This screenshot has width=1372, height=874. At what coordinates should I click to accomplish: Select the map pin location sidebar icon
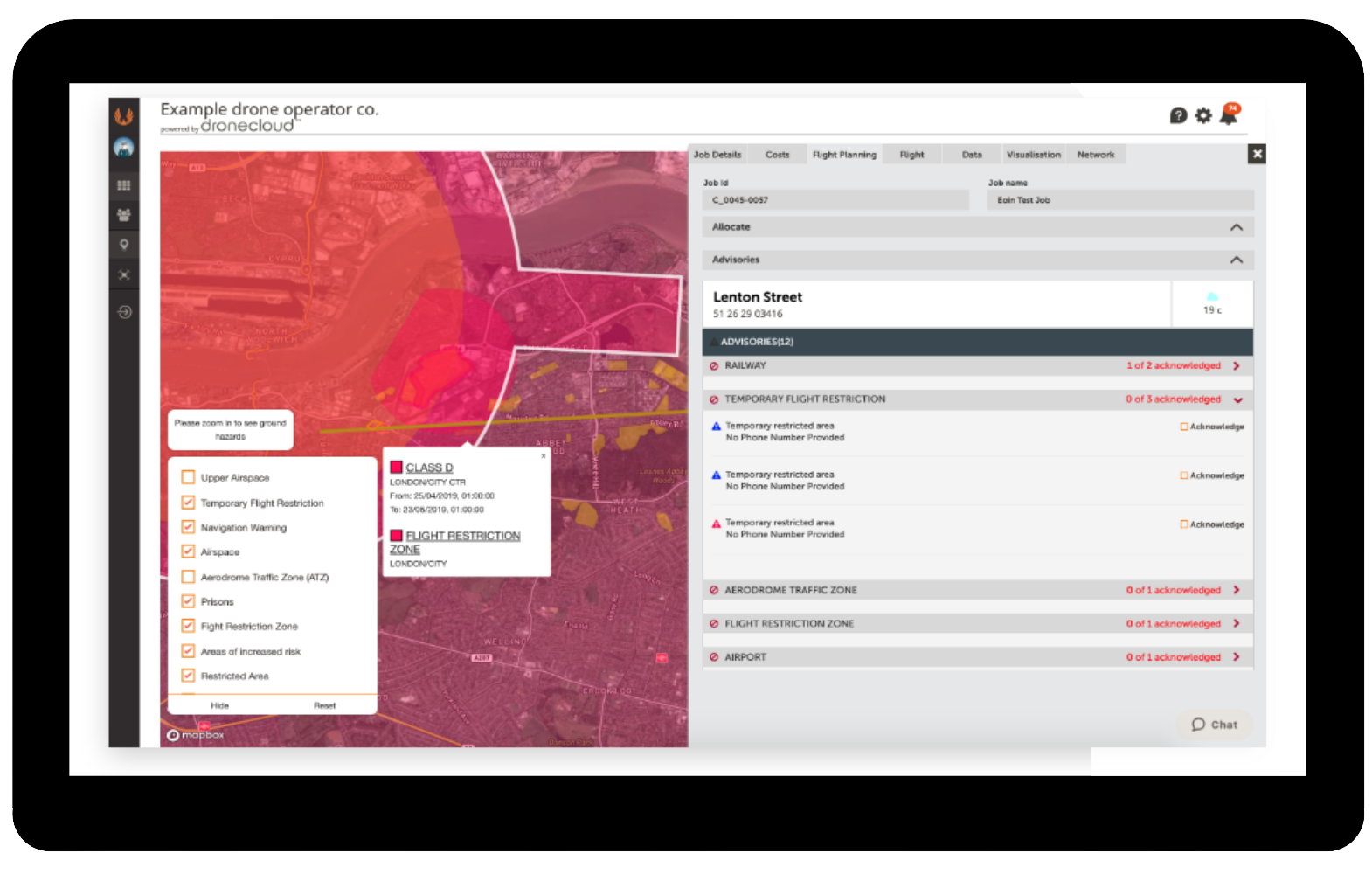click(124, 245)
